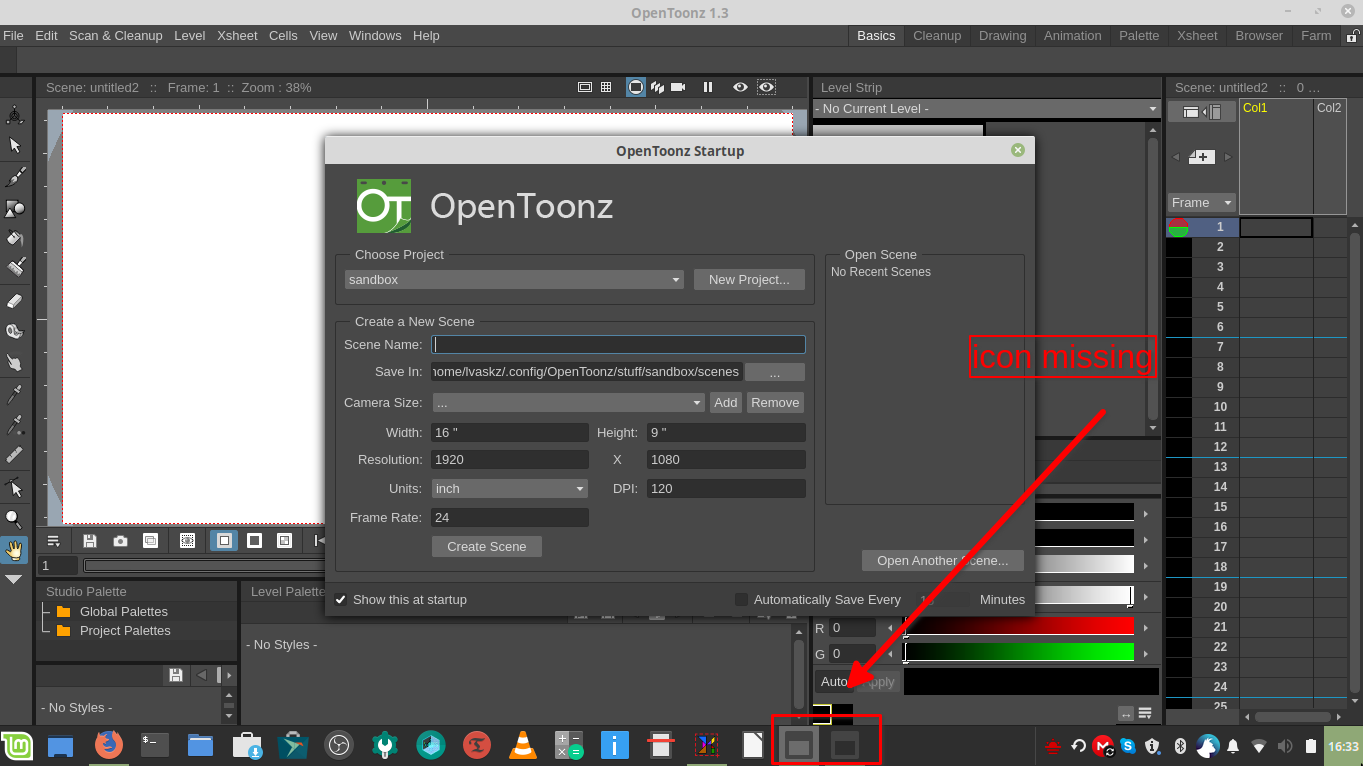Launch VLC from the taskbar
The image size is (1363, 766).
(x=522, y=745)
